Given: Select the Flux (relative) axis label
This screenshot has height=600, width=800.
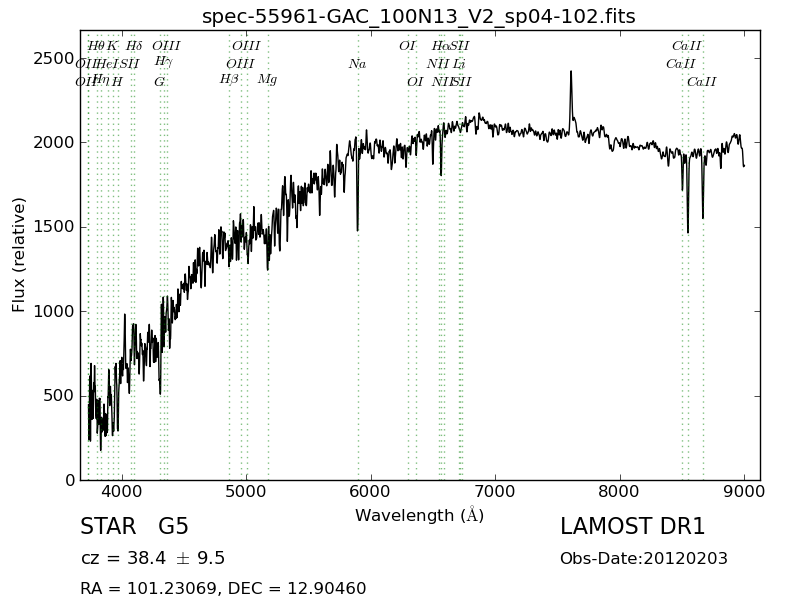Looking at the screenshot, I should 18,255.
